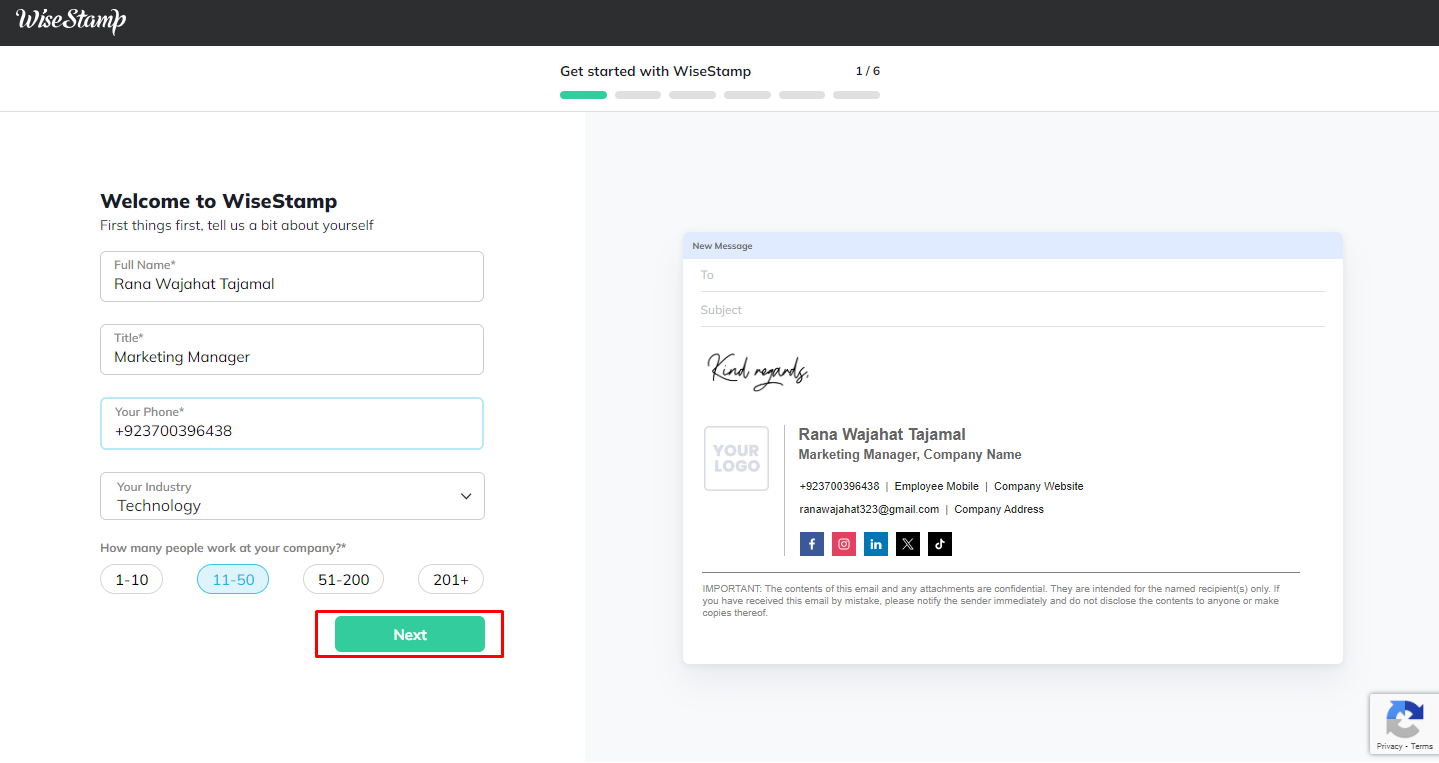1439x763 pixels.
Task: Click the 'Get started with WiseStamp' heading
Action: coord(655,71)
